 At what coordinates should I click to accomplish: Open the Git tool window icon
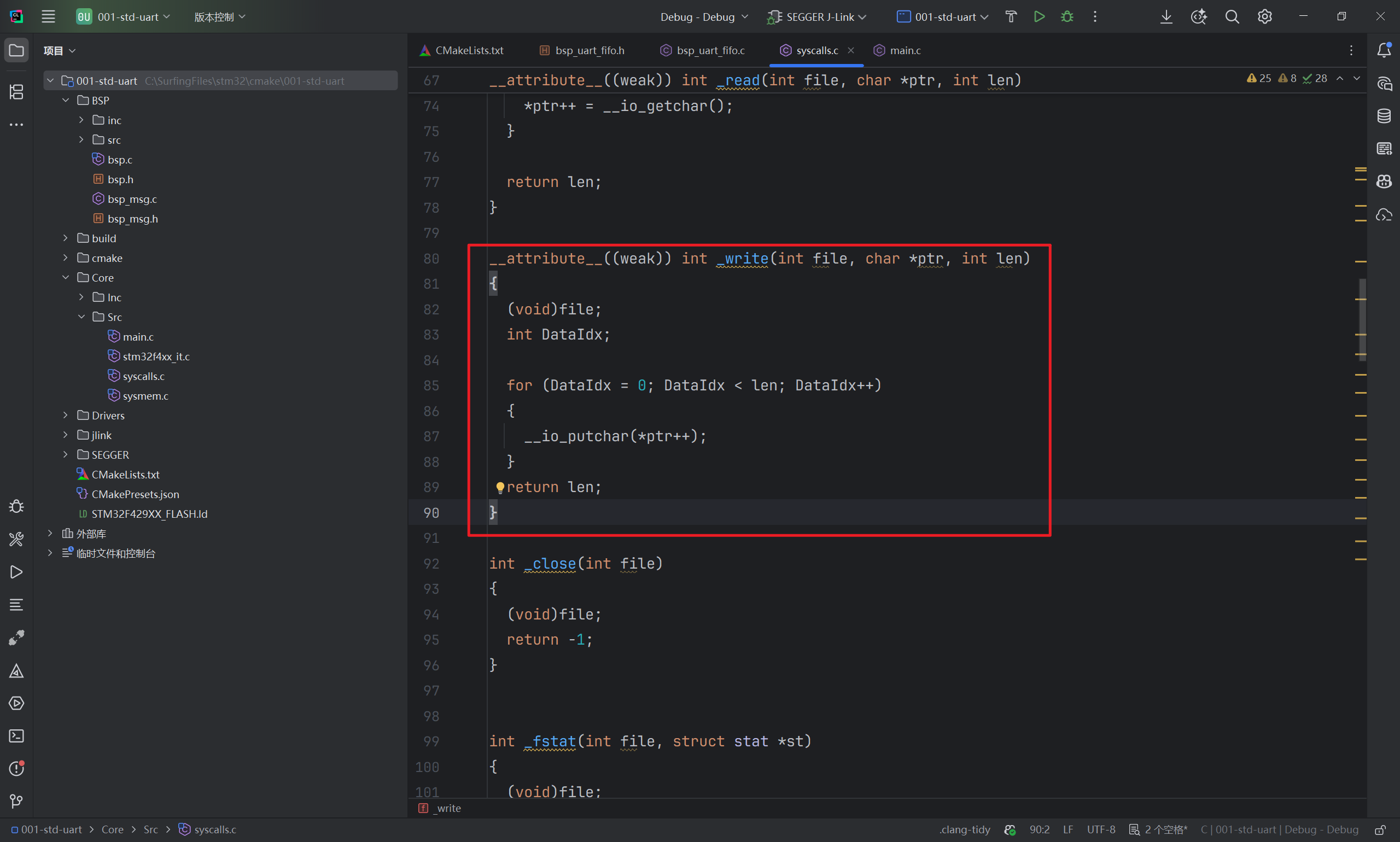(16, 801)
